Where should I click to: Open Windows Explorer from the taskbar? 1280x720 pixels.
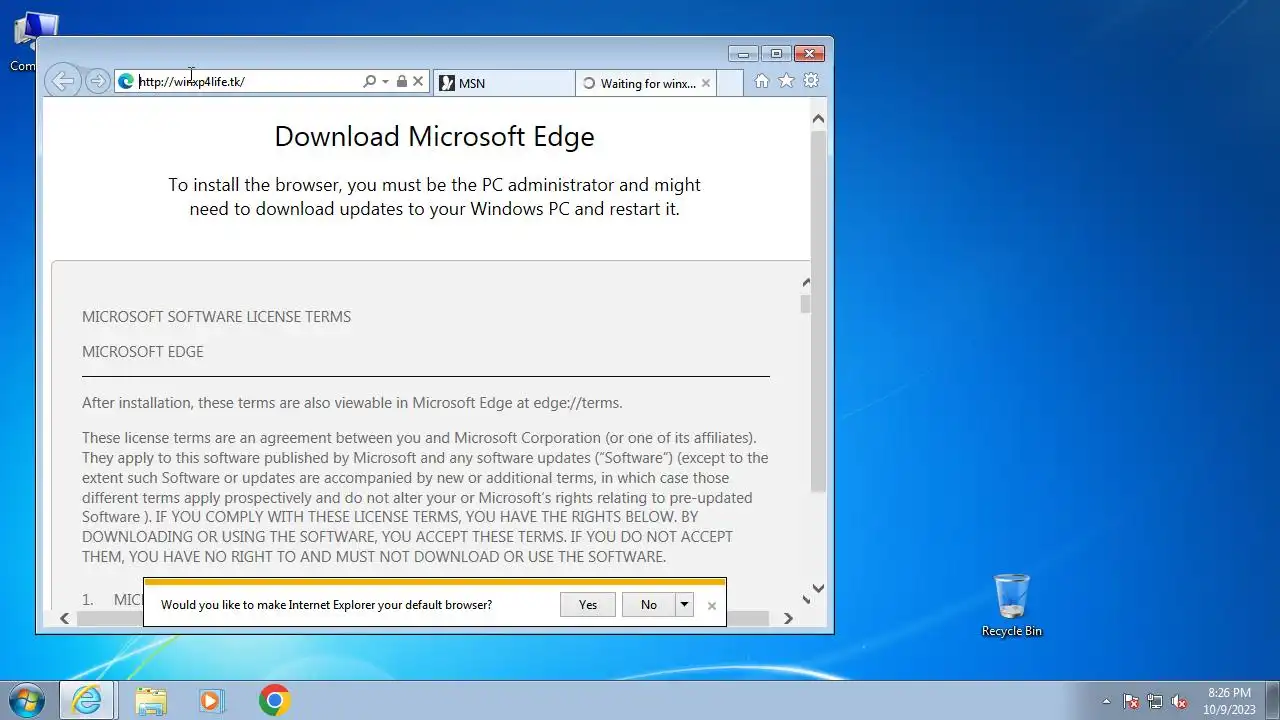tap(151, 700)
